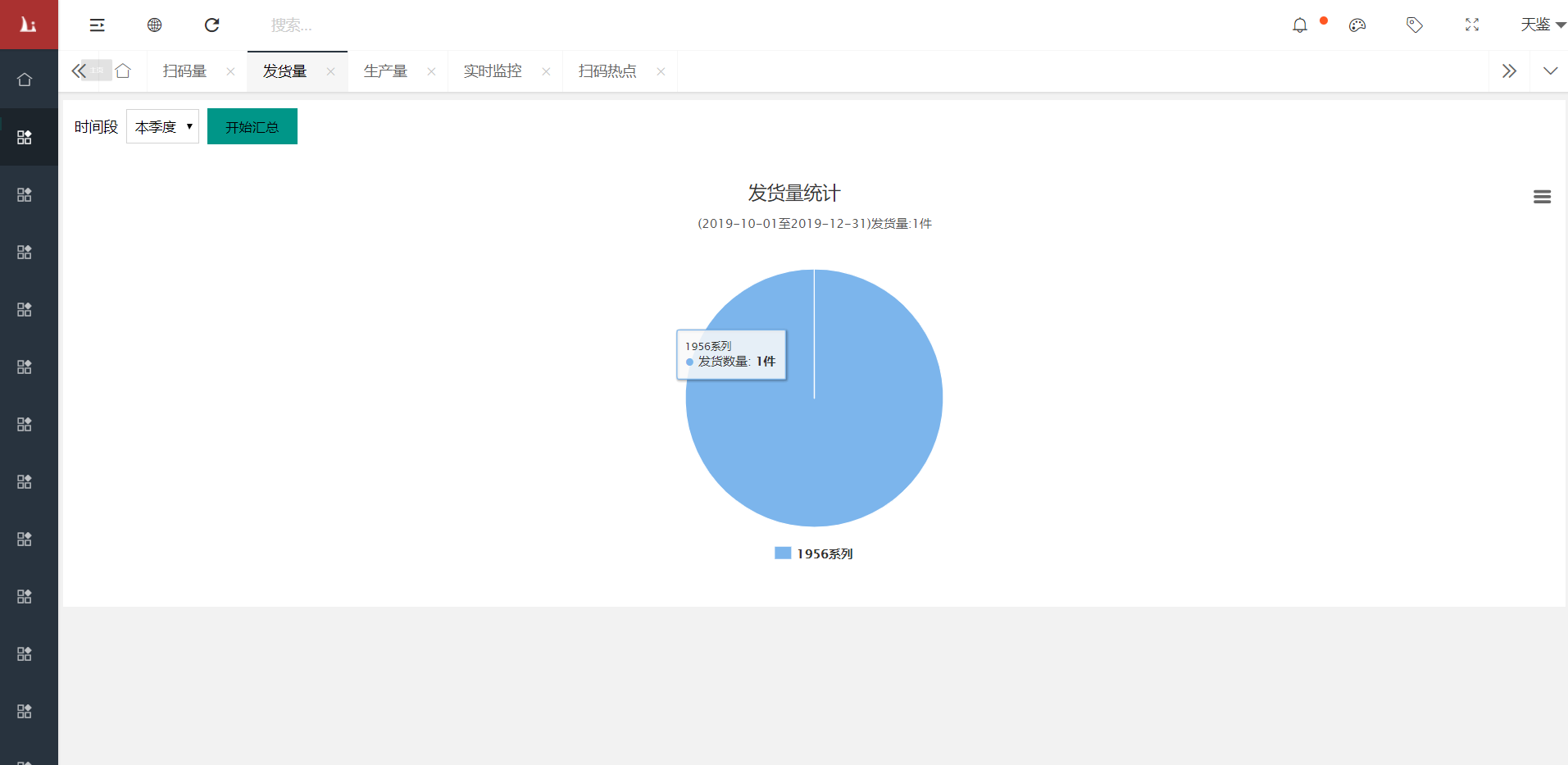Open the theme palette icon
1568x765 pixels.
click(1357, 25)
